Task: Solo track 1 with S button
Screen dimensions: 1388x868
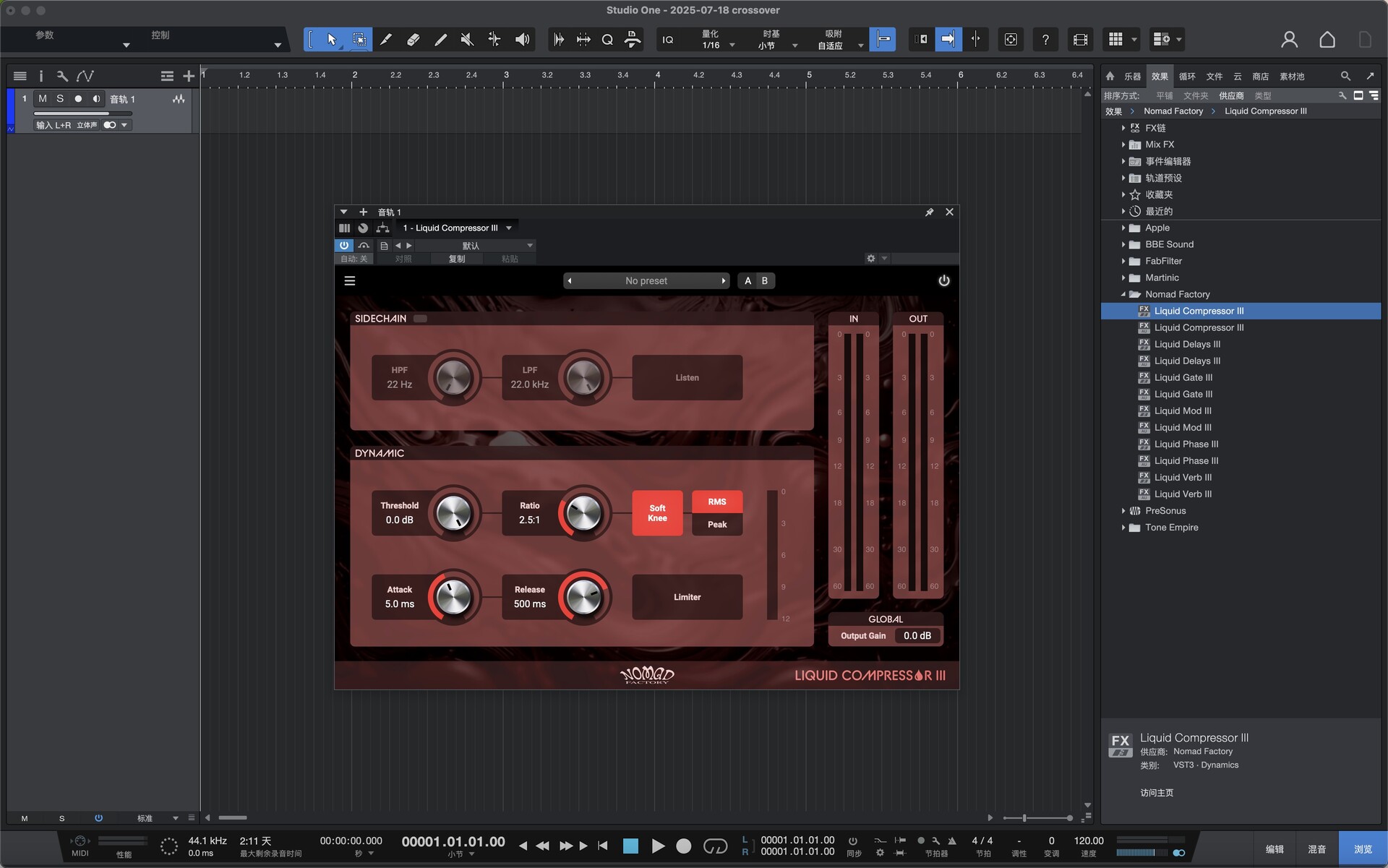Action: 60,99
